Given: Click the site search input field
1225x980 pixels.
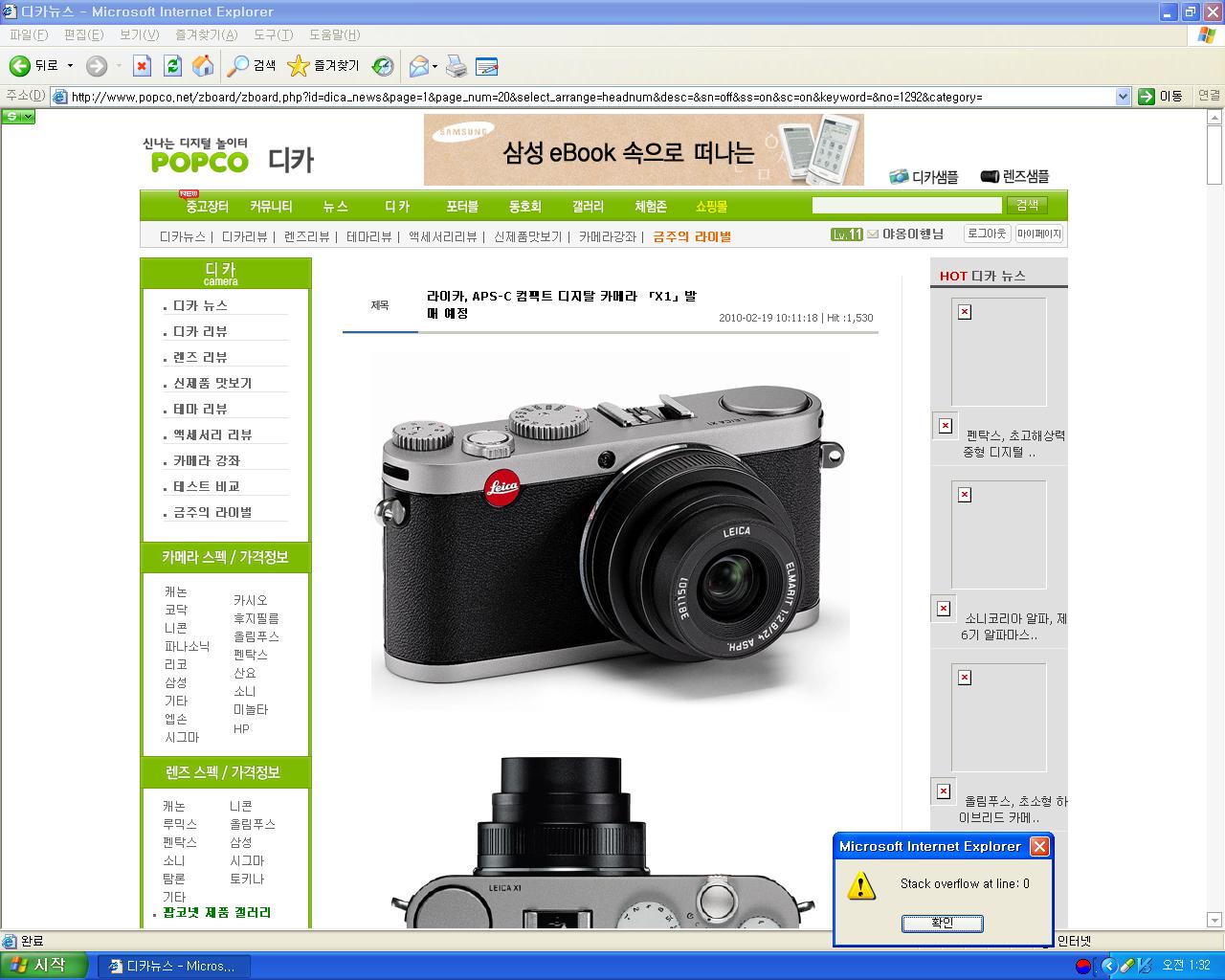Looking at the screenshot, I should coord(906,205).
